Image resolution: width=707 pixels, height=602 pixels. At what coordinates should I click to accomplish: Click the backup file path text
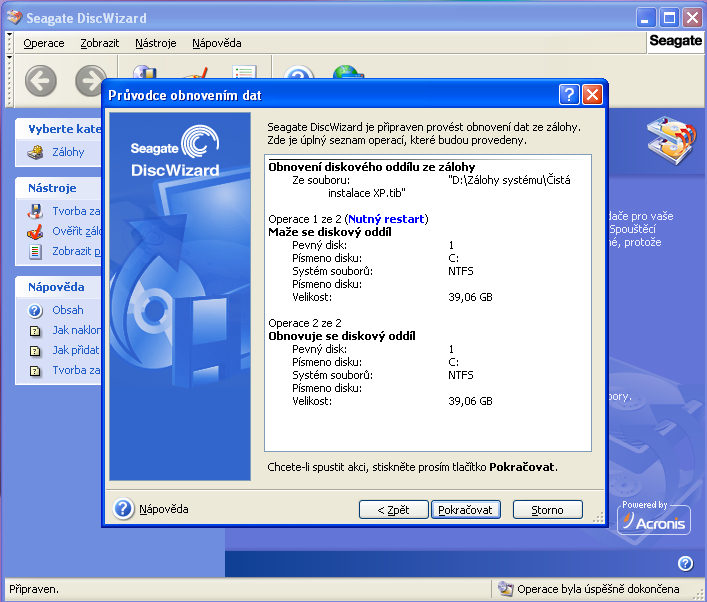coord(449,187)
